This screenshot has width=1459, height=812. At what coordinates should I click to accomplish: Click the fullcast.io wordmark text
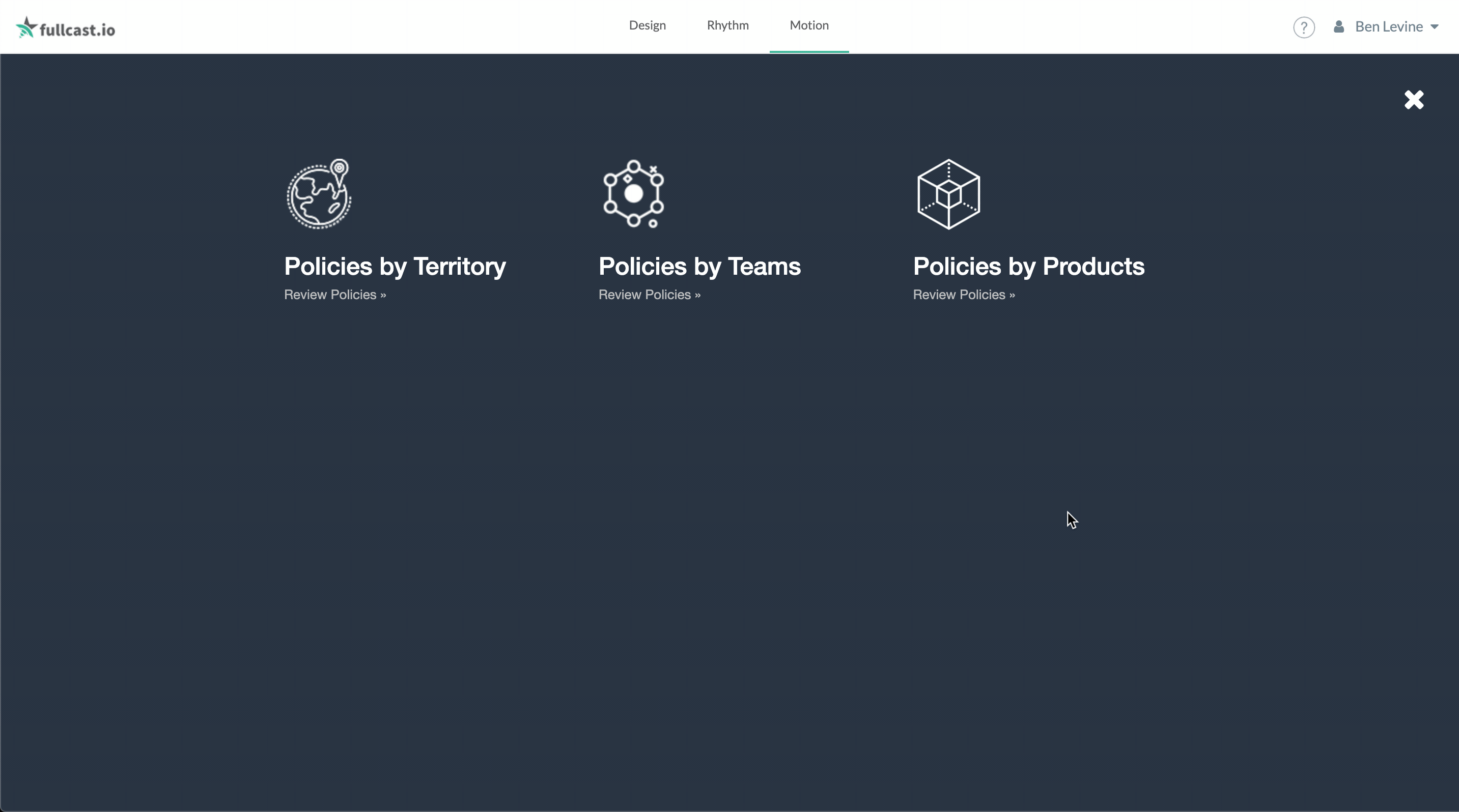(x=77, y=30)
